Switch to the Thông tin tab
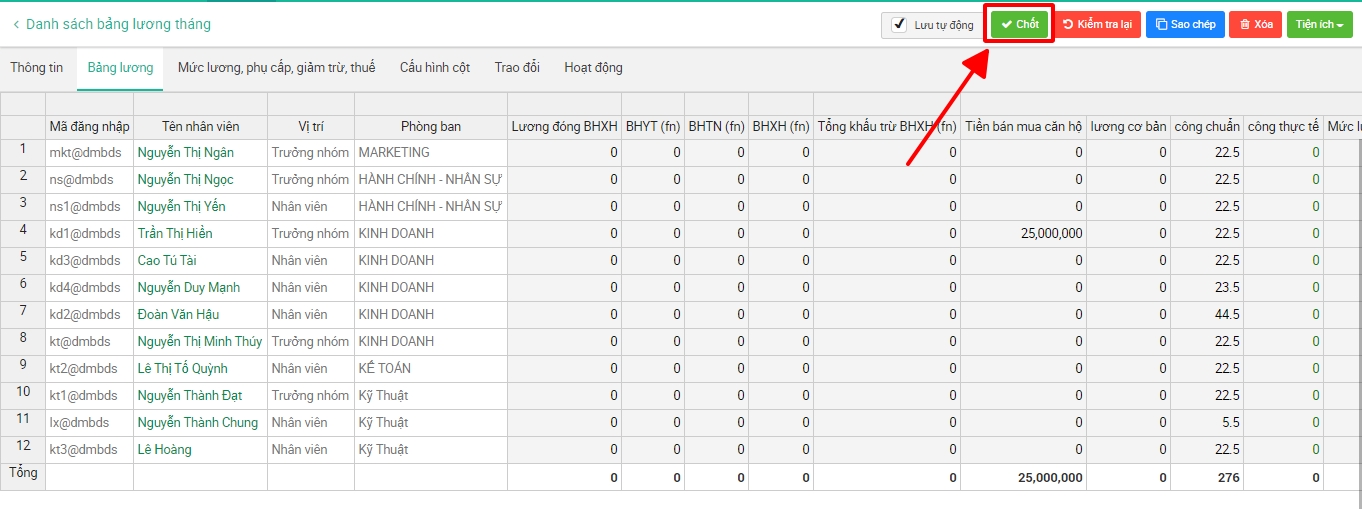The image size is (1362, 509). (x=37, y=68)
